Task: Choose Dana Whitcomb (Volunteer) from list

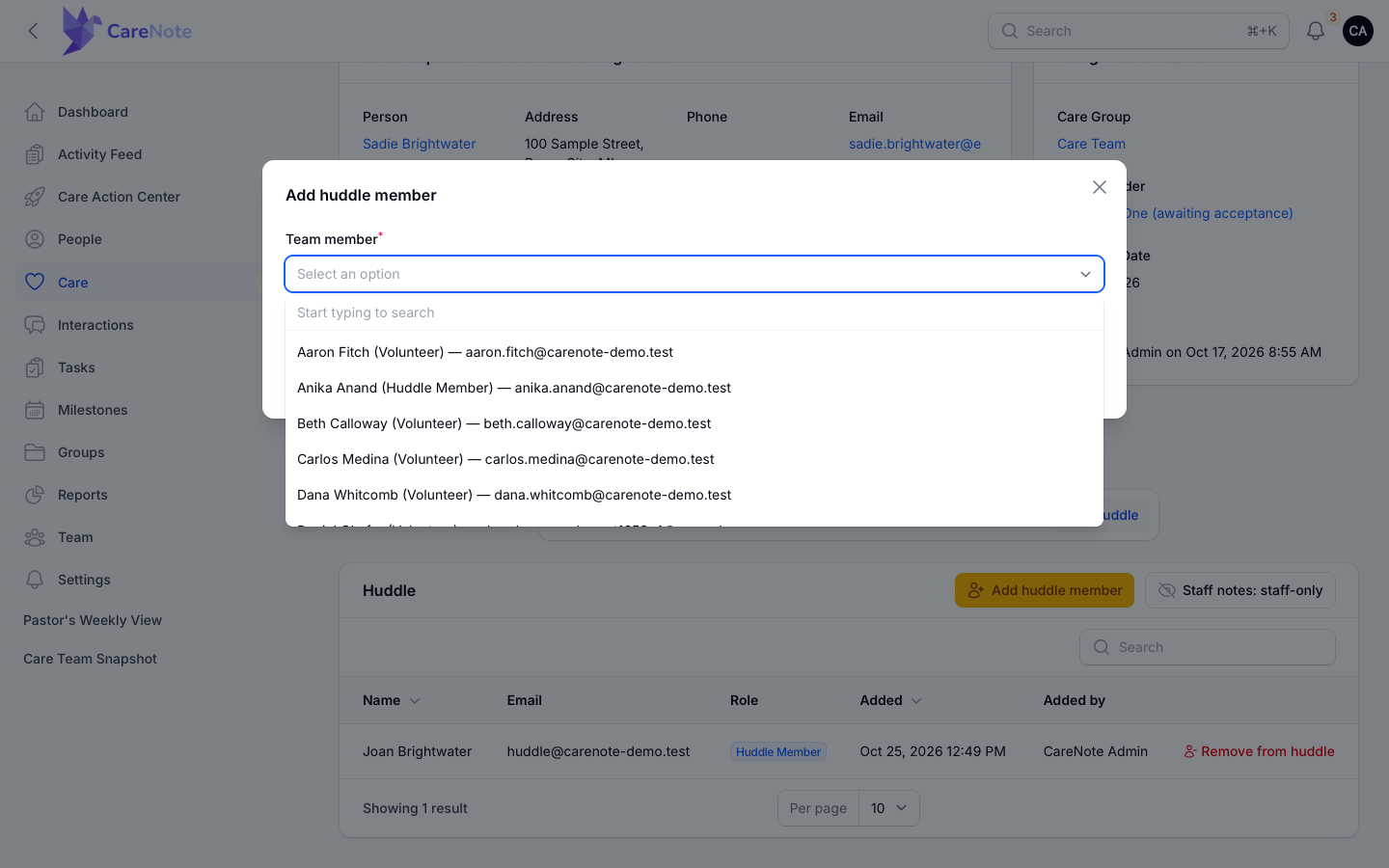Action: coord(694,495)
